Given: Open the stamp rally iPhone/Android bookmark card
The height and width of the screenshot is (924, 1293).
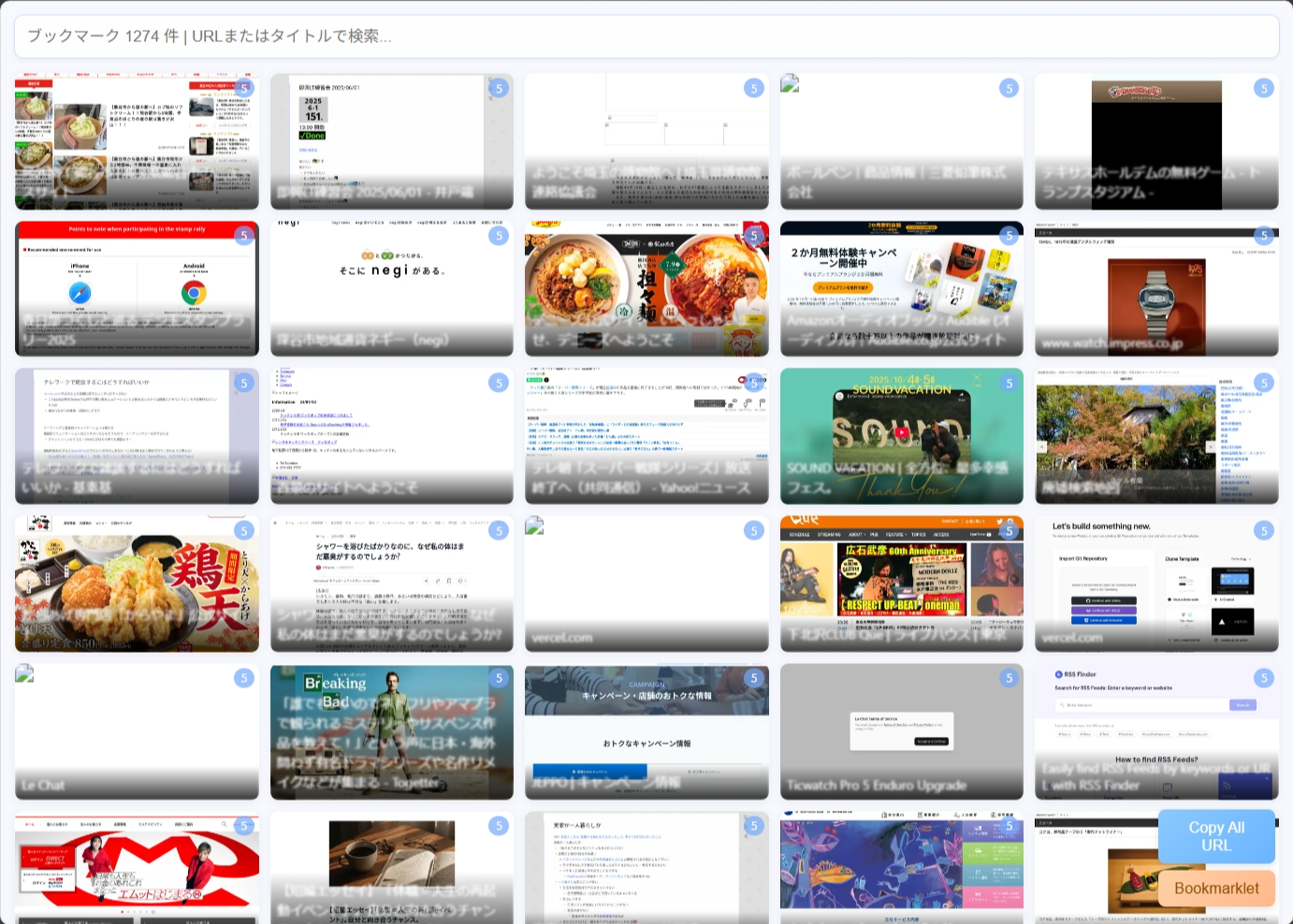Looking at the screenshot, I should [x=137, y=289].
